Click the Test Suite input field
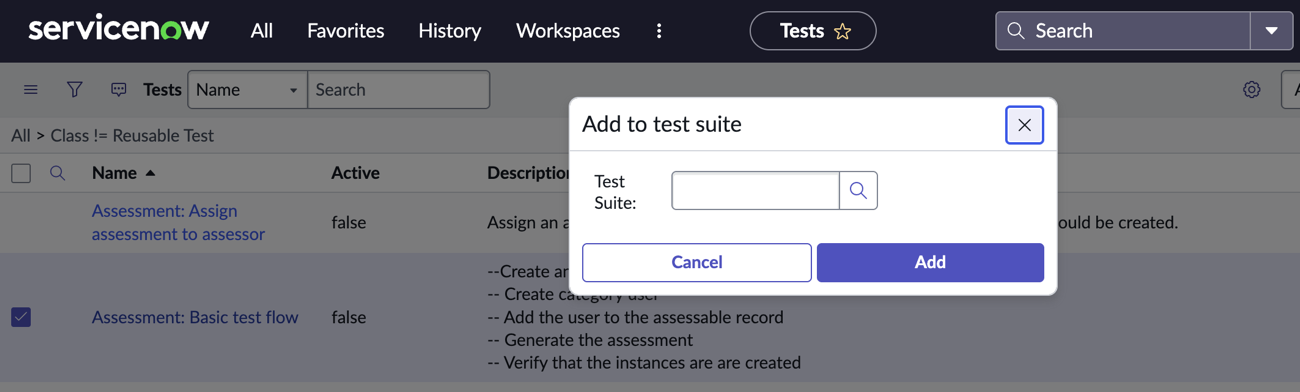 point(755,190)
